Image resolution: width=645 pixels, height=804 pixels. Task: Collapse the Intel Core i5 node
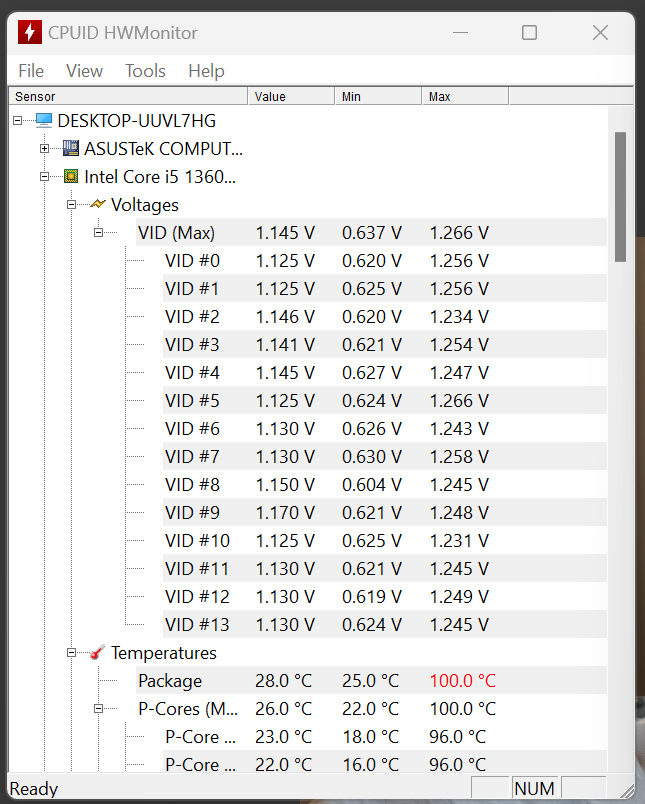coord(45,176)
